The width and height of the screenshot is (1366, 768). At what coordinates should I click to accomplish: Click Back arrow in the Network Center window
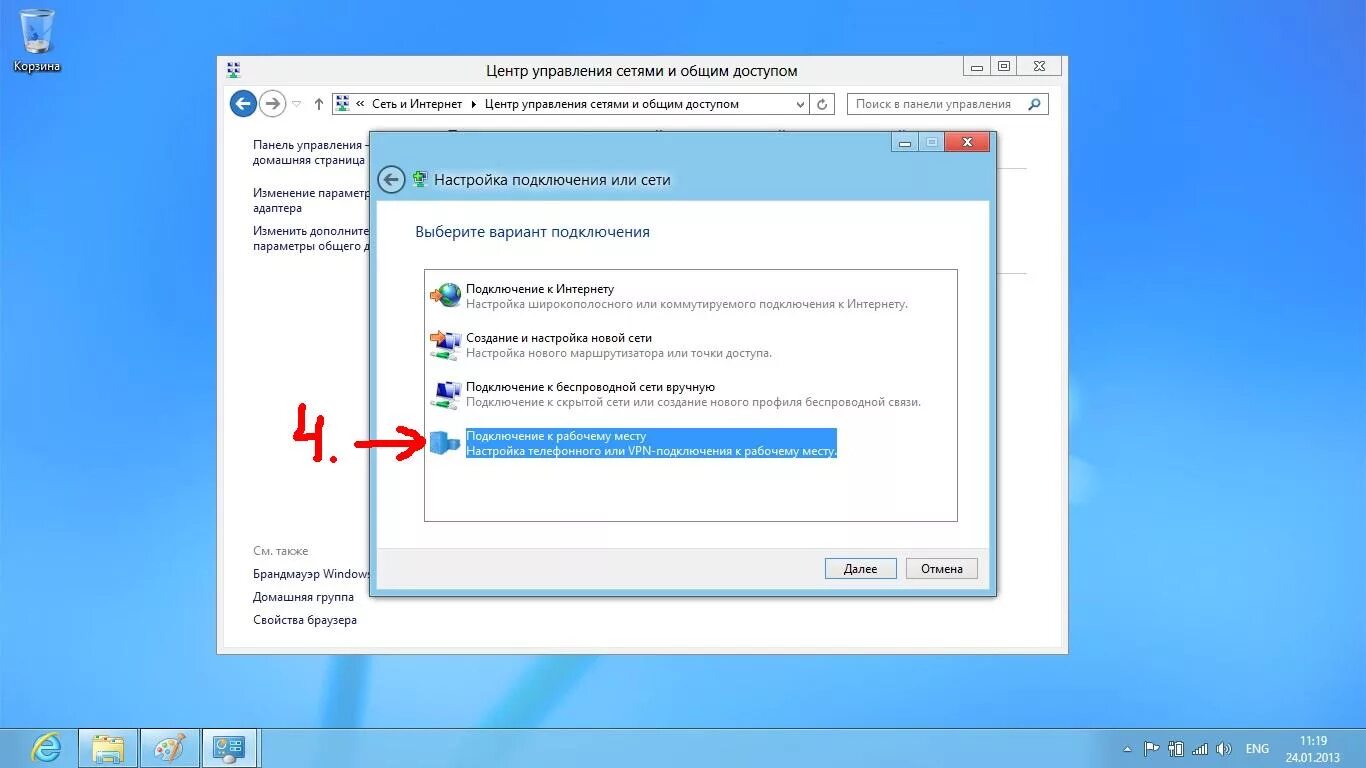click(x=243, y=103)
